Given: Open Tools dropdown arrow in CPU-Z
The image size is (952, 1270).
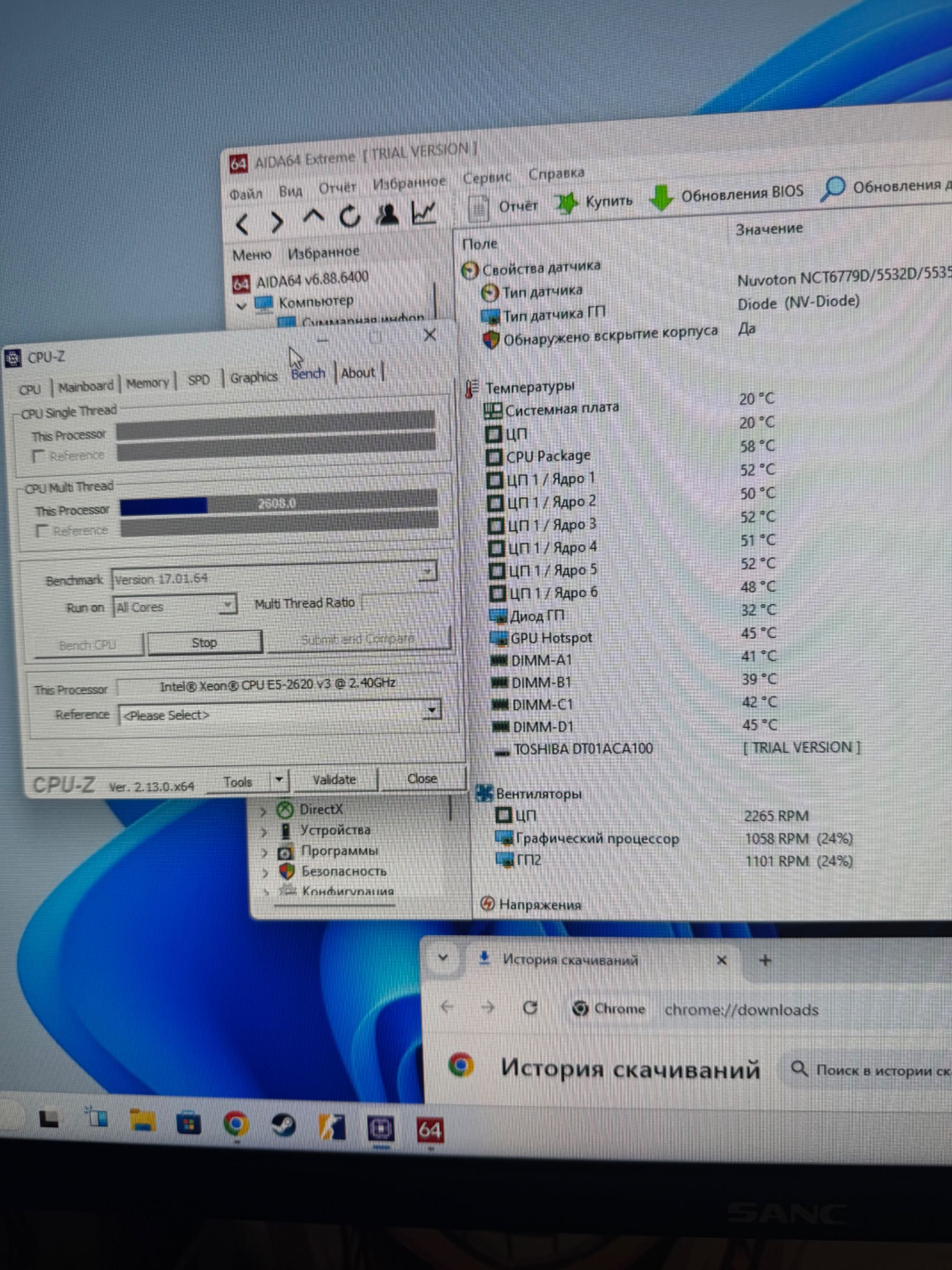Looking at the screenshot, I should [279, 780].
